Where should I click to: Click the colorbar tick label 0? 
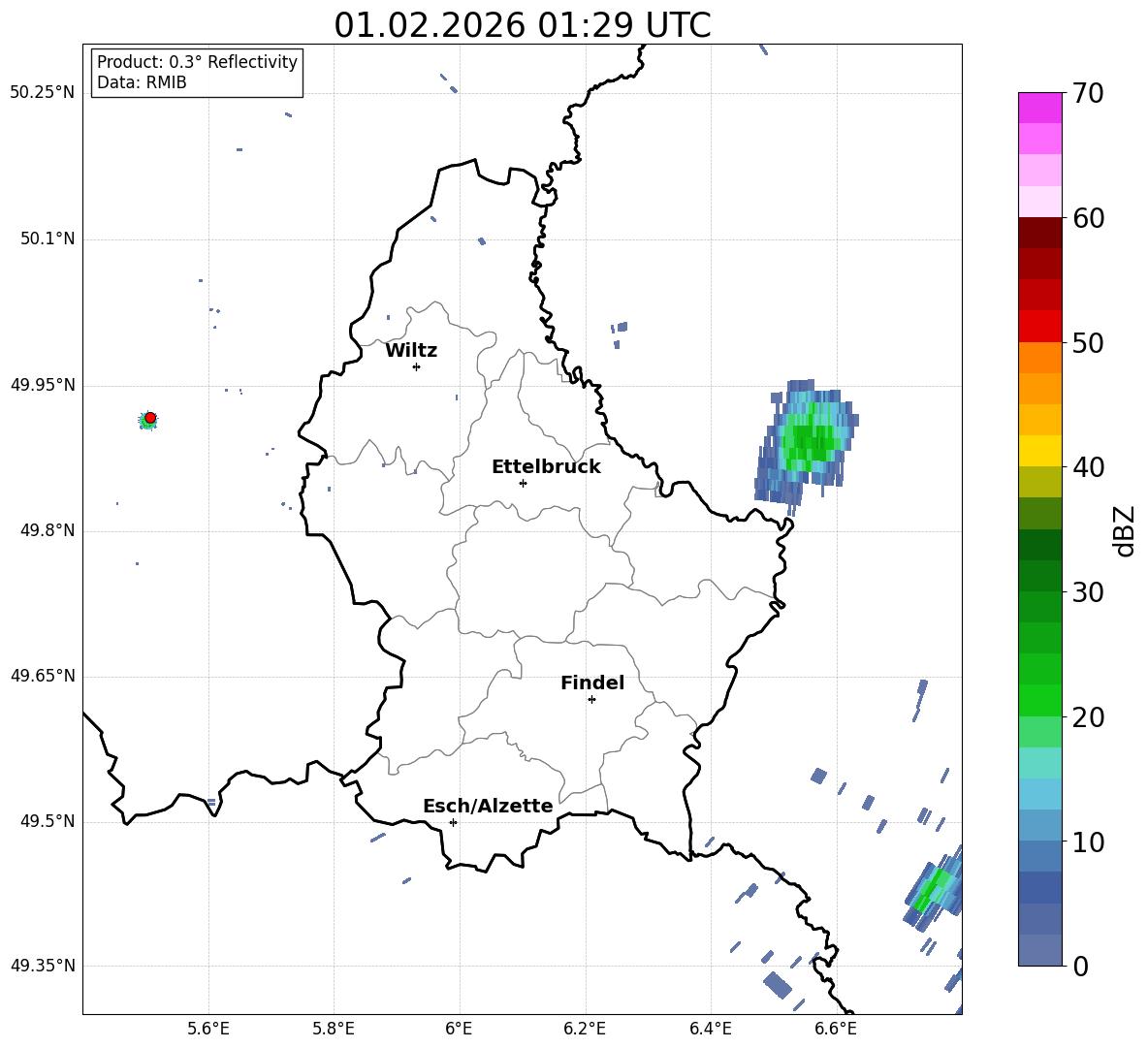pos(1080,966)
